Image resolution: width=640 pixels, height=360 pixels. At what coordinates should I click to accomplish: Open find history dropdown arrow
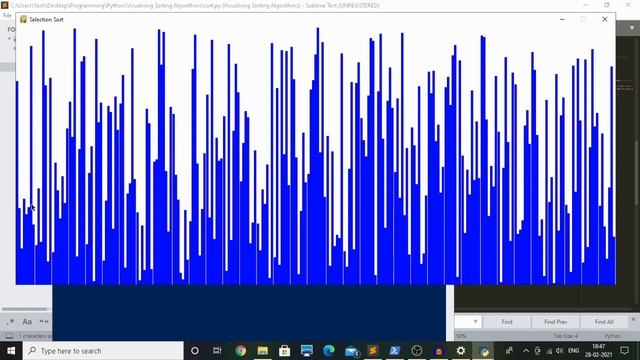(x=475, y=322)
